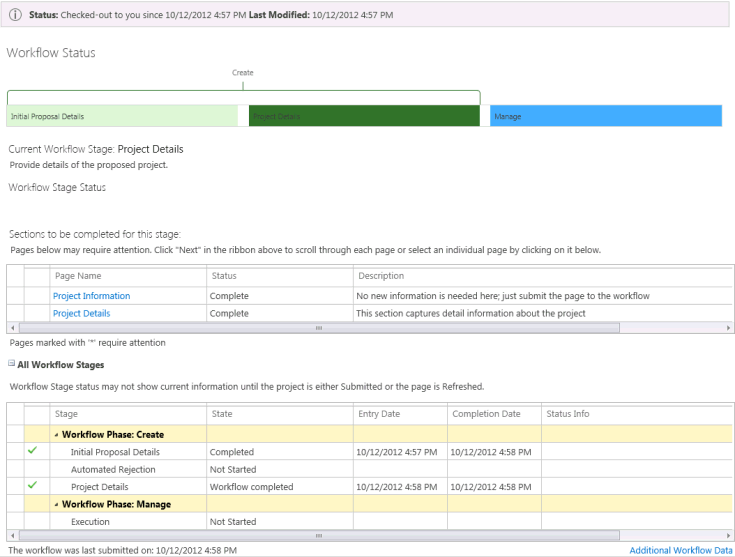Select the Initial Proposal Details stage bar
This screenshot has width=735, height=557.
point(122,116)
